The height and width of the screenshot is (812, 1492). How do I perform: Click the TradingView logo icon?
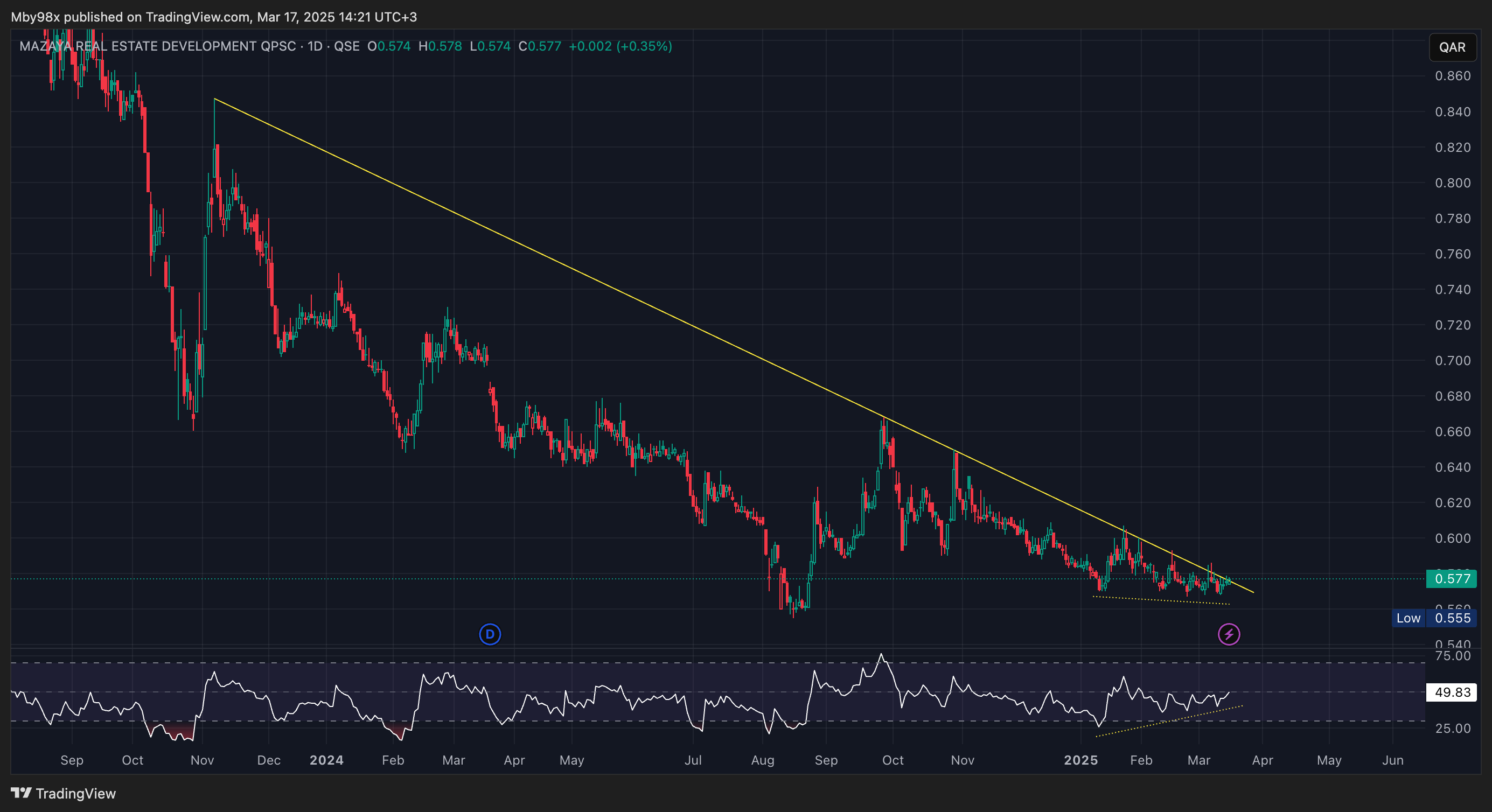[21, 793]
